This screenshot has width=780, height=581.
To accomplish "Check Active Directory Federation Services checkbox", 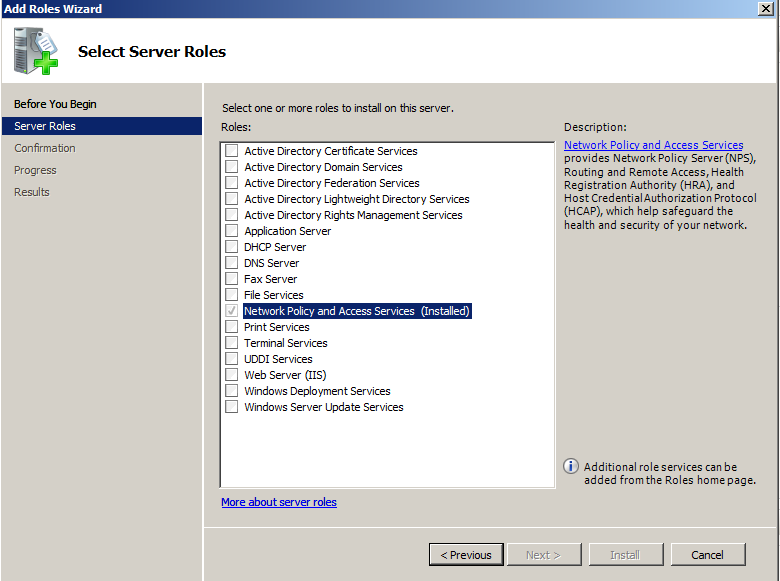I will pos(231,183).
